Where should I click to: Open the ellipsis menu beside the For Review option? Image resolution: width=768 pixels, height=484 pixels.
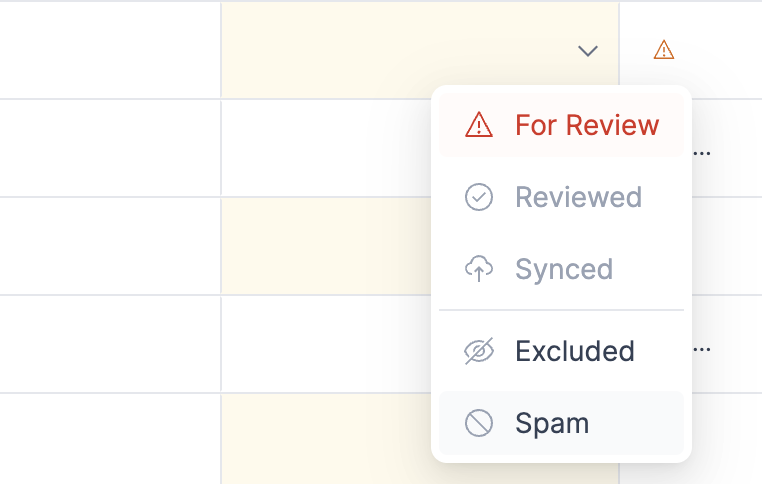[702, 153]
